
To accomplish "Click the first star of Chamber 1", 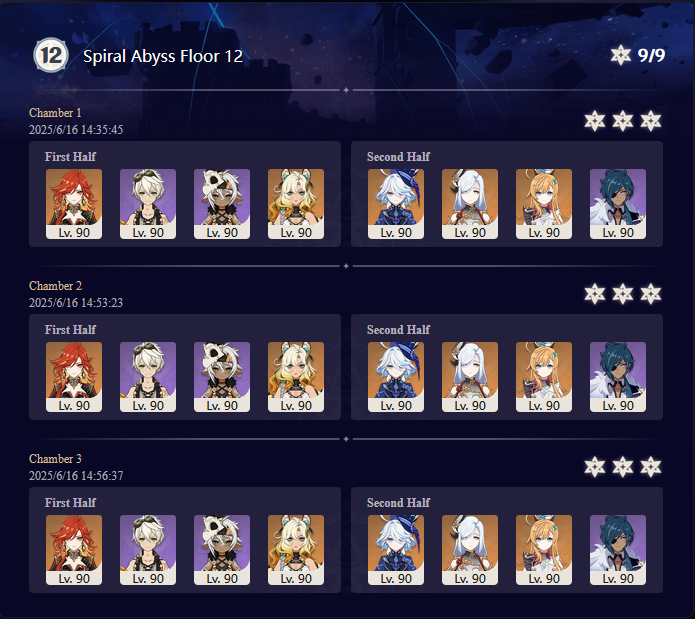I will (594, 121).
